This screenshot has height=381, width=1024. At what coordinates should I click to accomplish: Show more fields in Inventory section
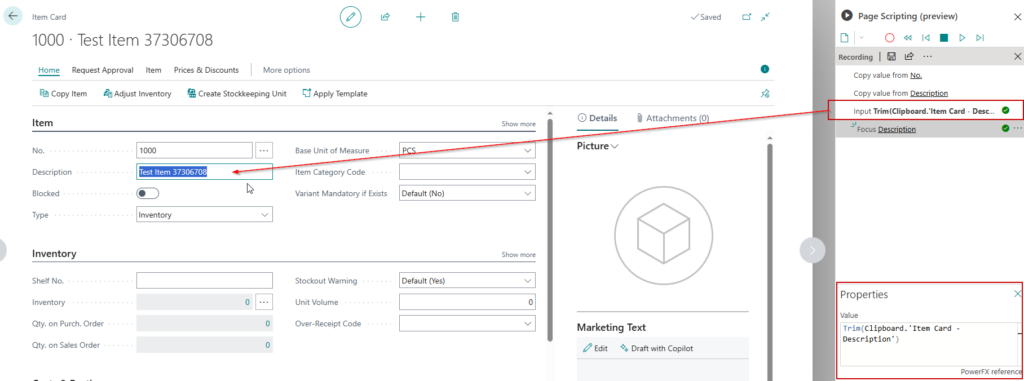519,254
